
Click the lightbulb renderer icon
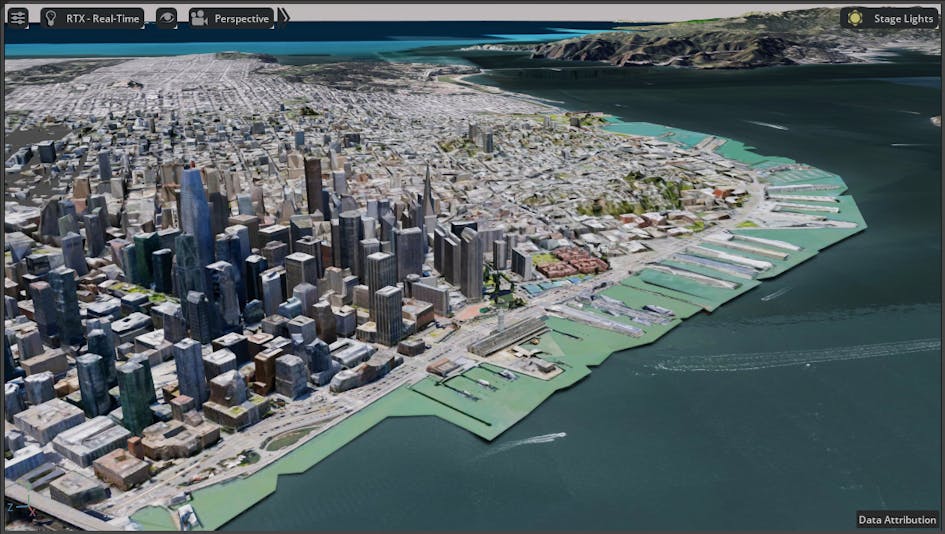tap(49, 18)
